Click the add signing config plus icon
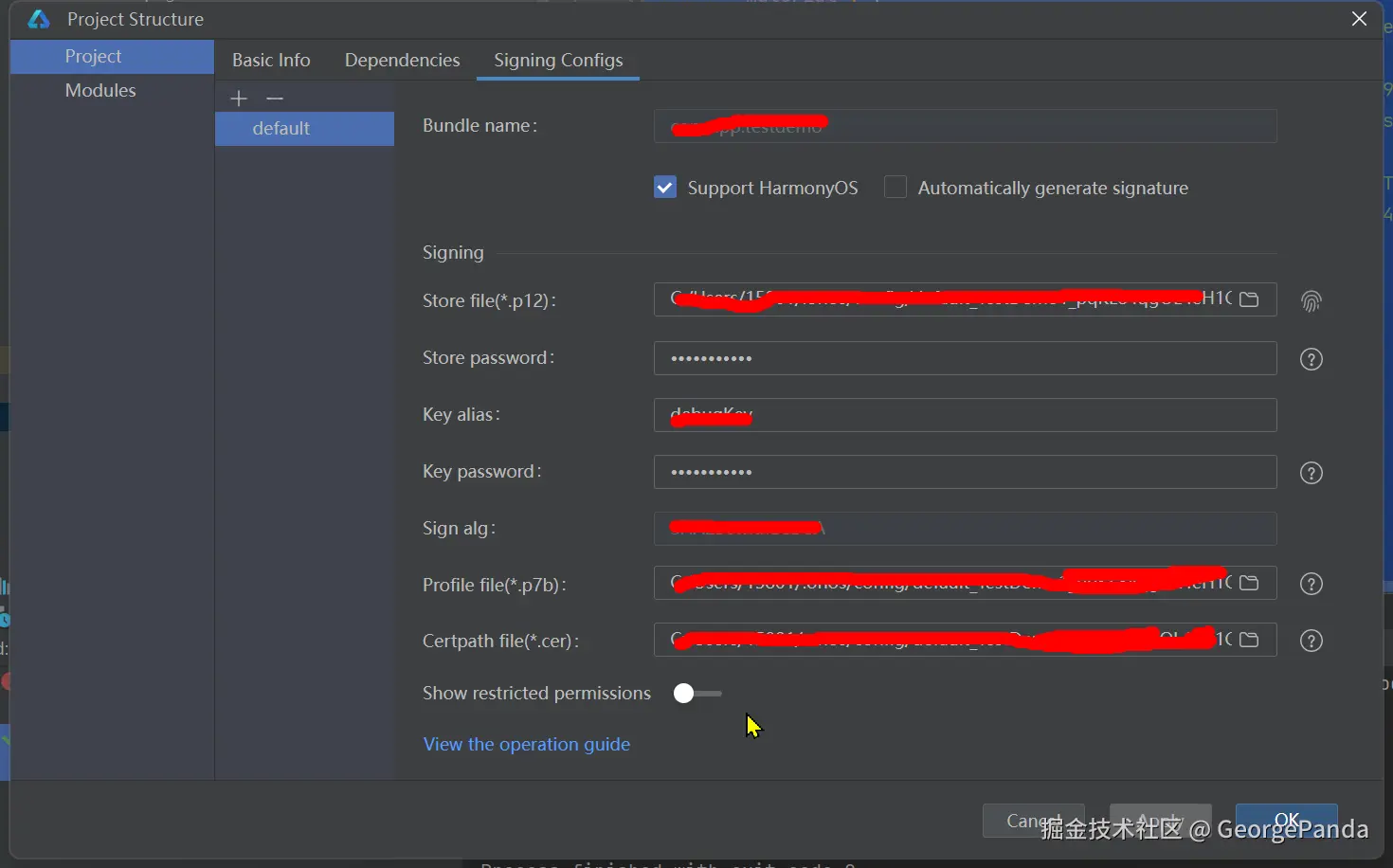This screenshot has width=1393, height=868. (x=239, y=99)
